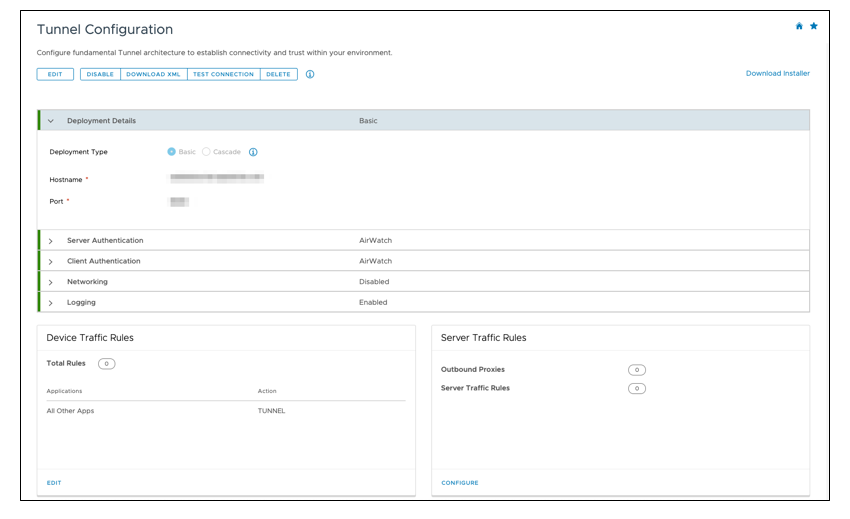Select the Cascade deployment type radio
Image resolution: width=850 pixels, height=519 pixels.
point(206,152)
